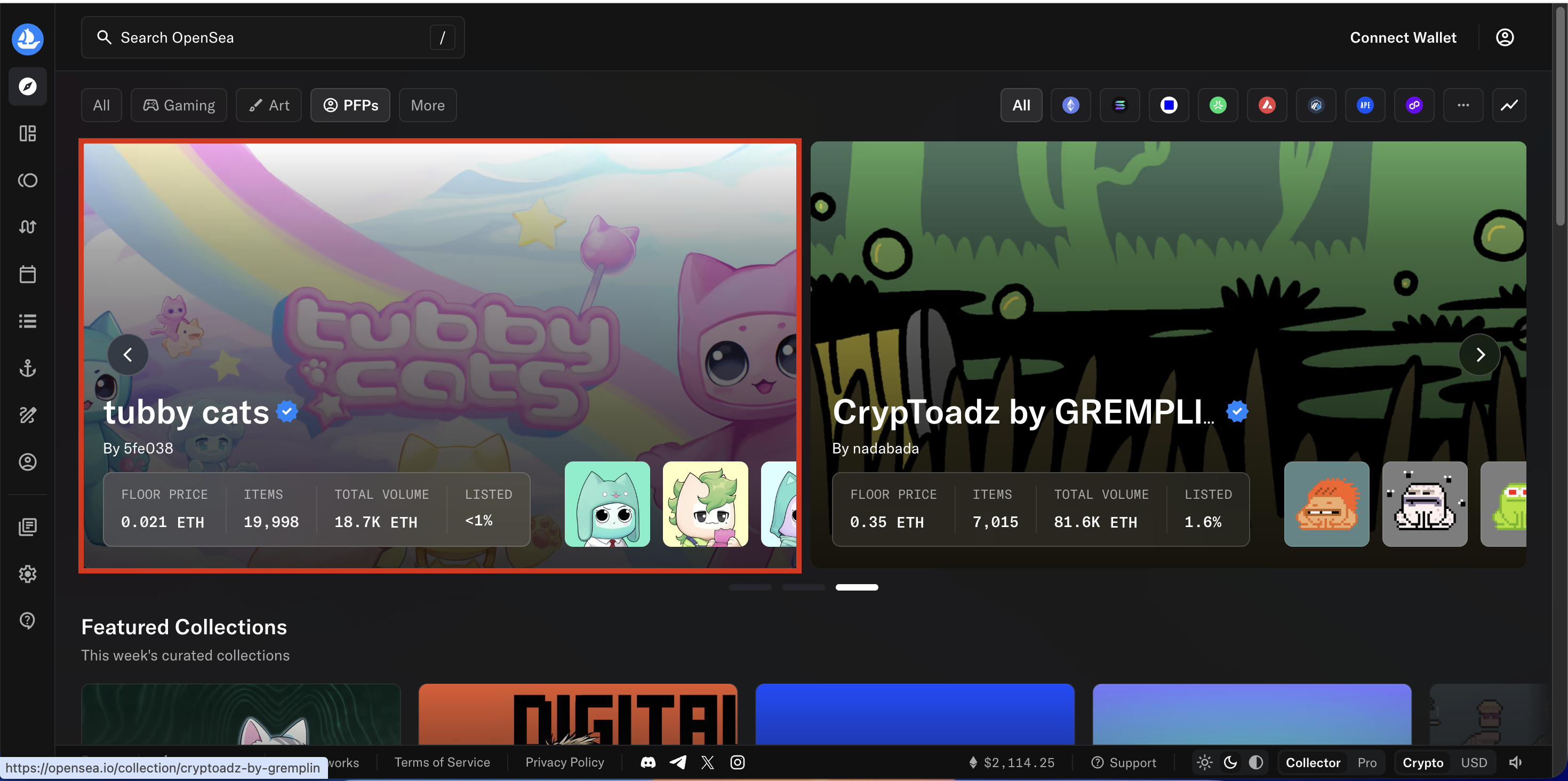Open the DIGITAL featured collection card
Viewport: 1568px width, 781px height.
click(578, 715)
